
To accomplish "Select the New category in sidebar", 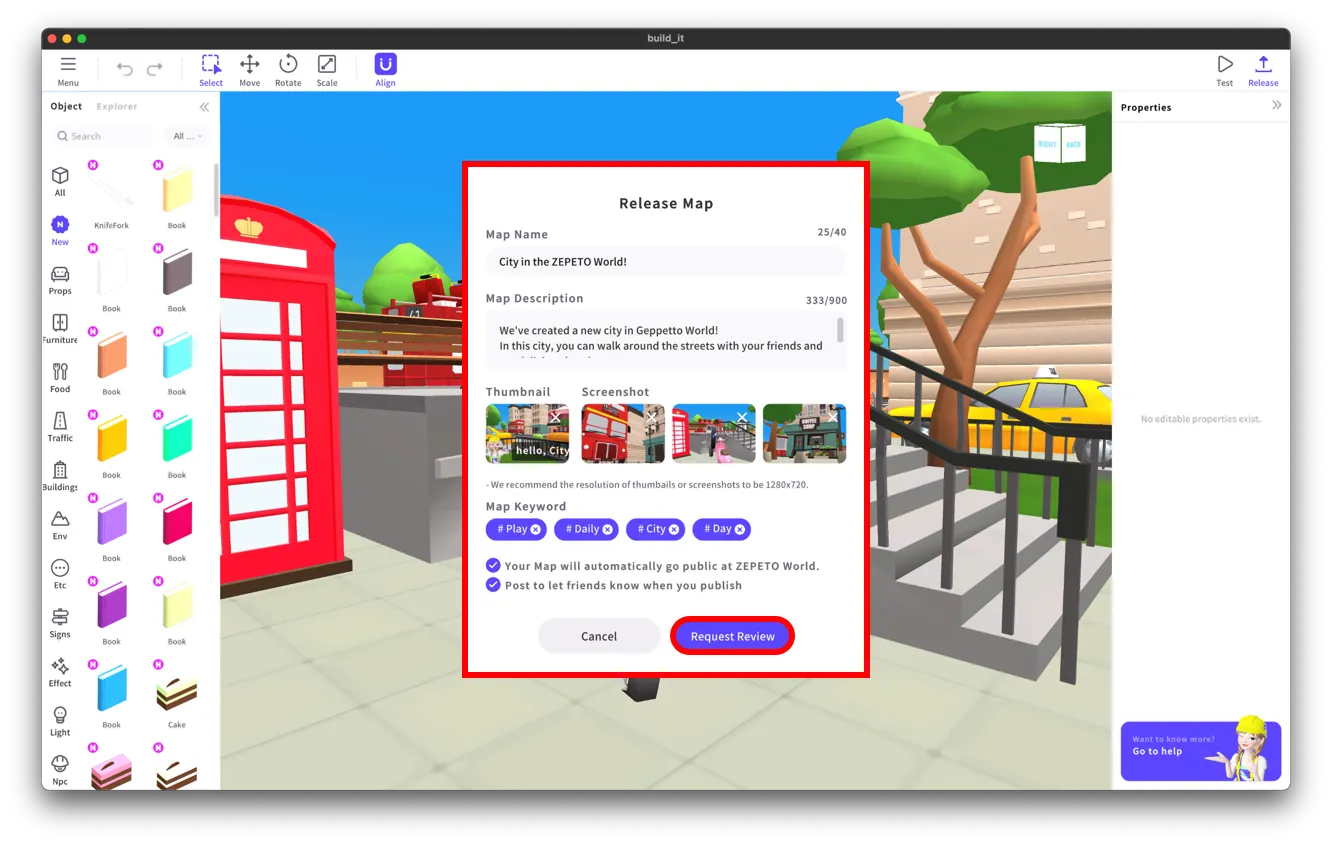I will point(60,230).
